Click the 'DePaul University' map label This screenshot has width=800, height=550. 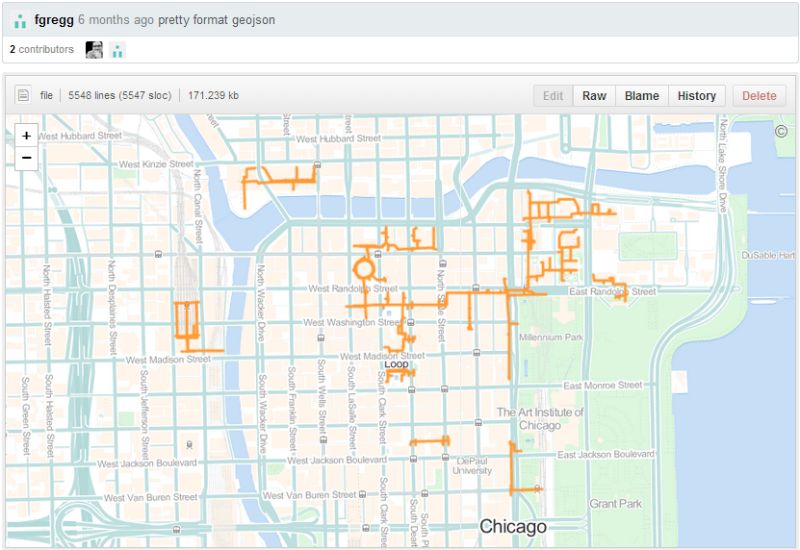click(x=472, y=466)
